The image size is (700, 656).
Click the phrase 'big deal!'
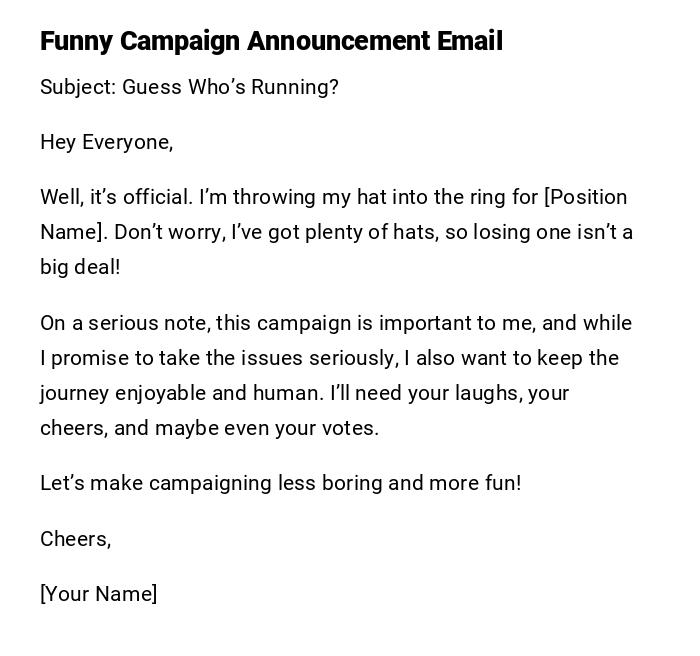point(80,267)
